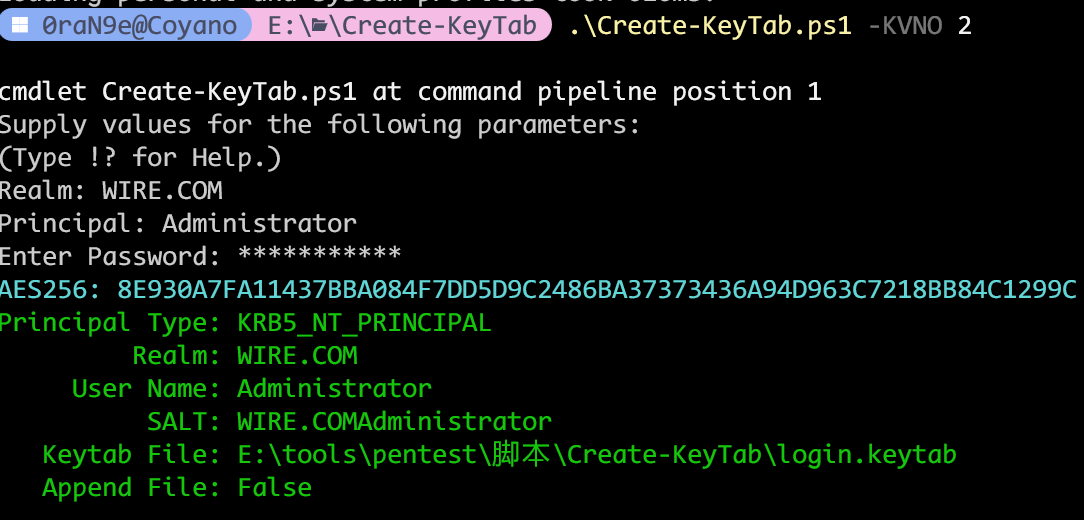Click the Create-KeyTab path segment in prompt
The width and height of the screenshot is (1084, 520).
click(x=436, y=25)
